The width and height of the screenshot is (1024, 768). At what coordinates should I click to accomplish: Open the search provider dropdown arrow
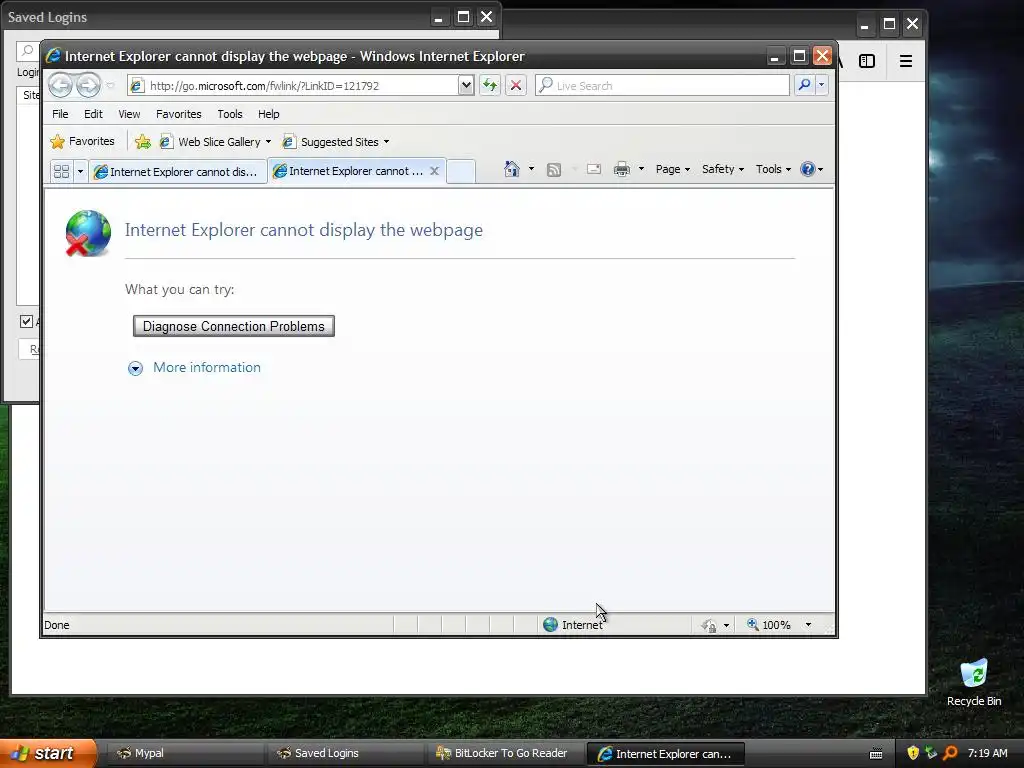[x=822, y=85]
